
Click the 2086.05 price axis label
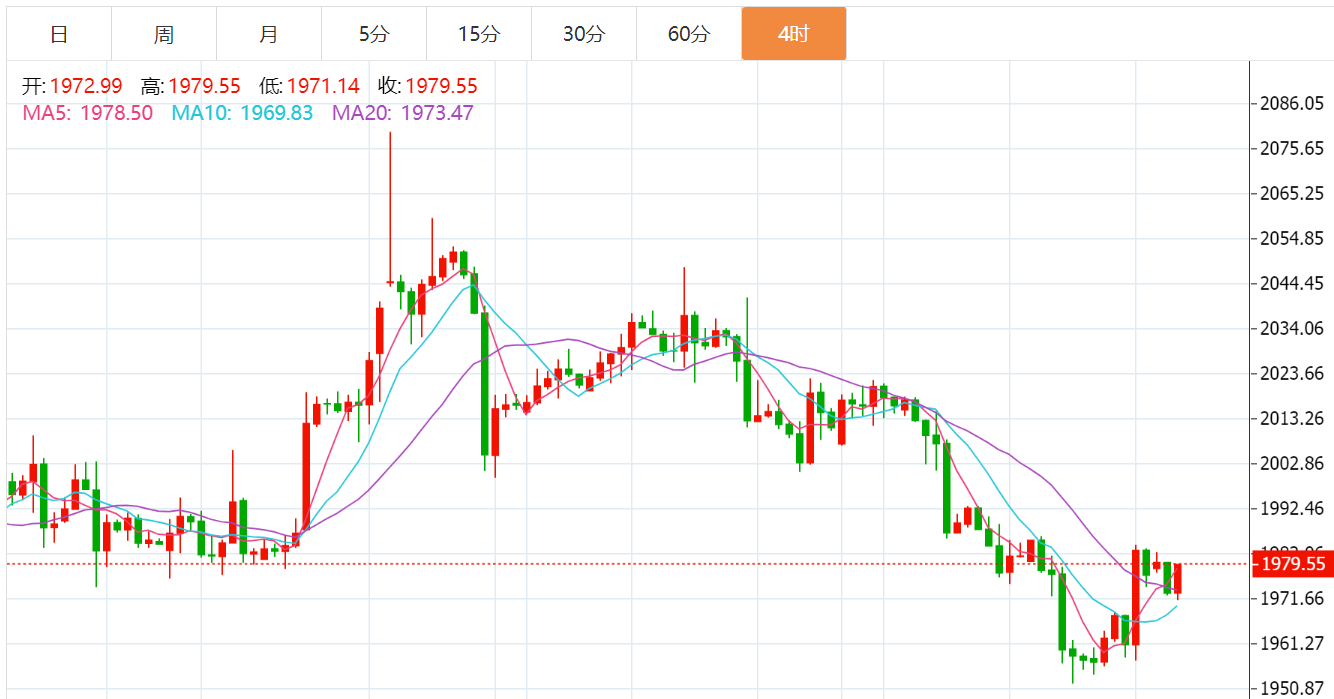click(x=1293, y=104)
